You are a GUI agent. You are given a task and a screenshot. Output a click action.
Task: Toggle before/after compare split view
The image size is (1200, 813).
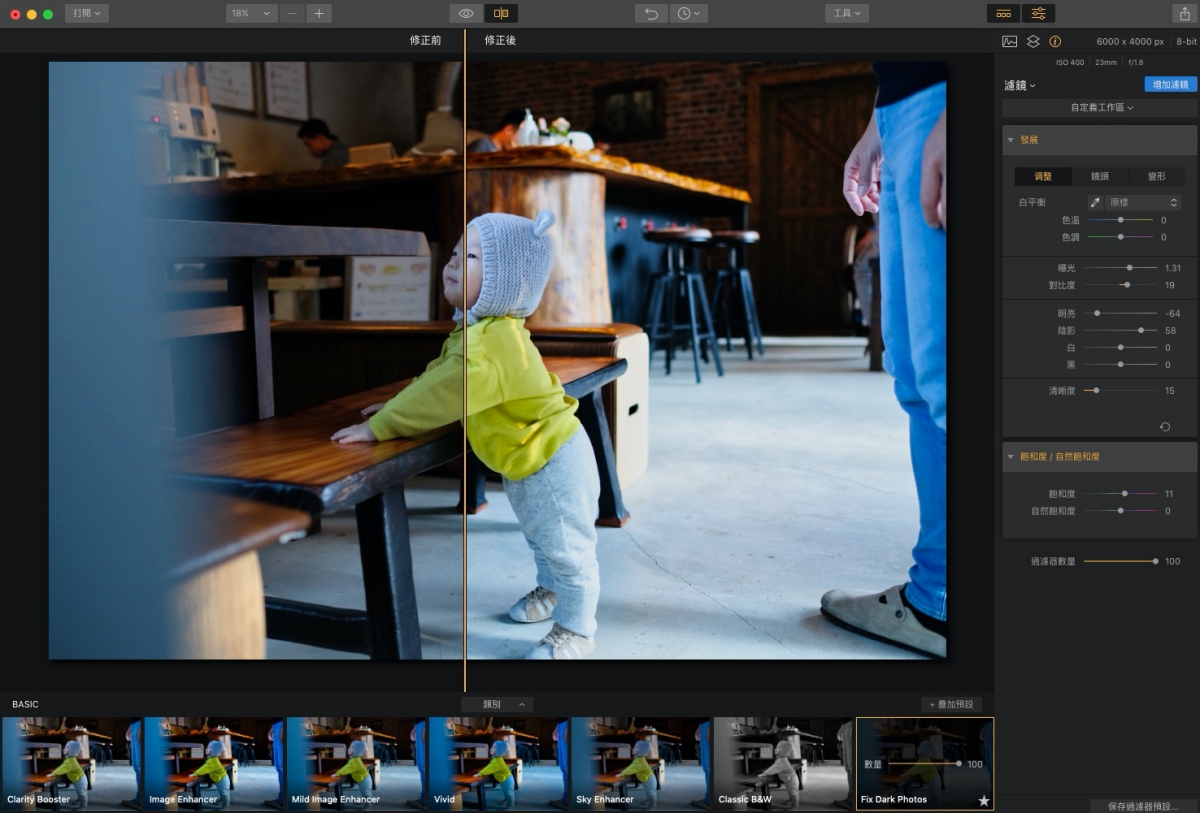coord(501,14)
